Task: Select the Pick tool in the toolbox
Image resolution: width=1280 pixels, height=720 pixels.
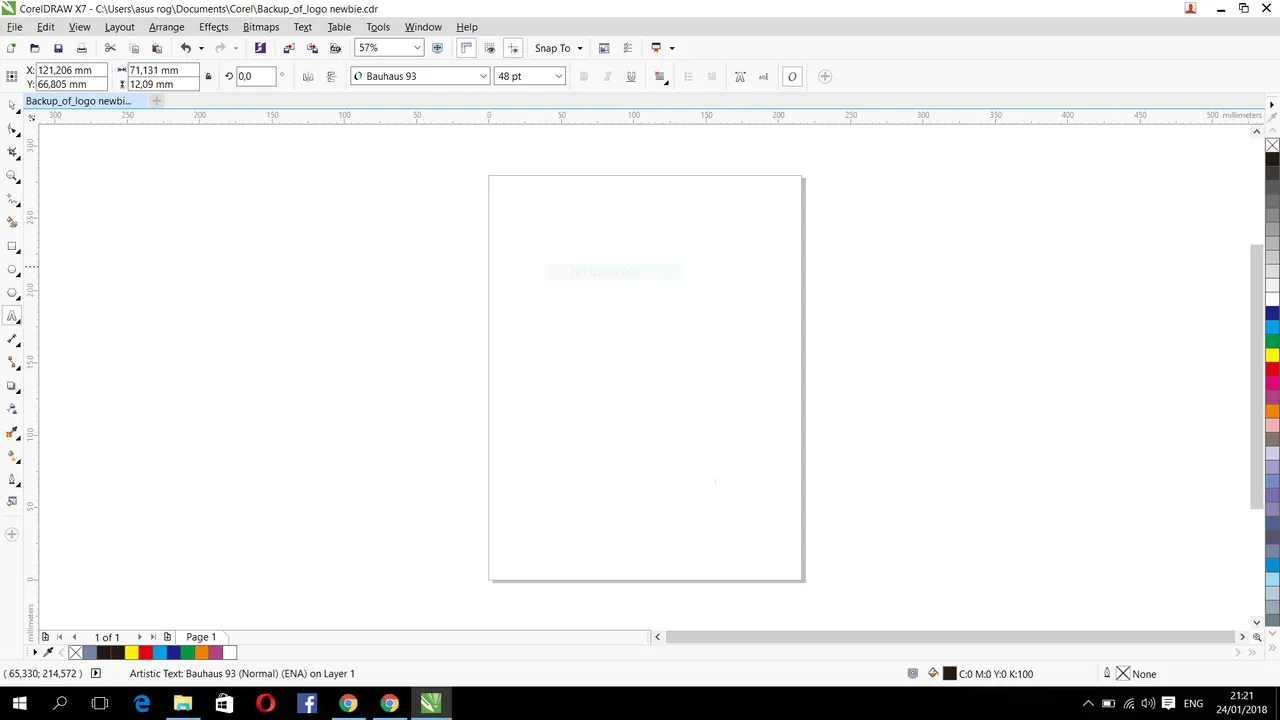Action: click(12, 105)
